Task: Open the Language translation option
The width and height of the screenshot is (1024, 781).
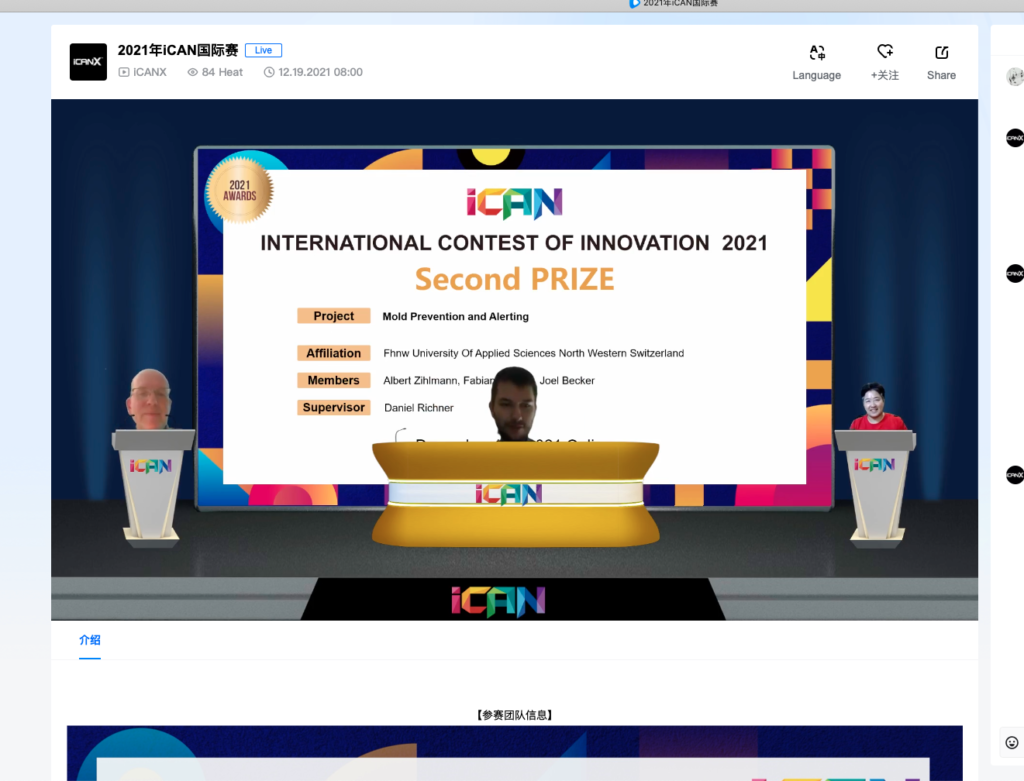Action: (x=816, y=63)
